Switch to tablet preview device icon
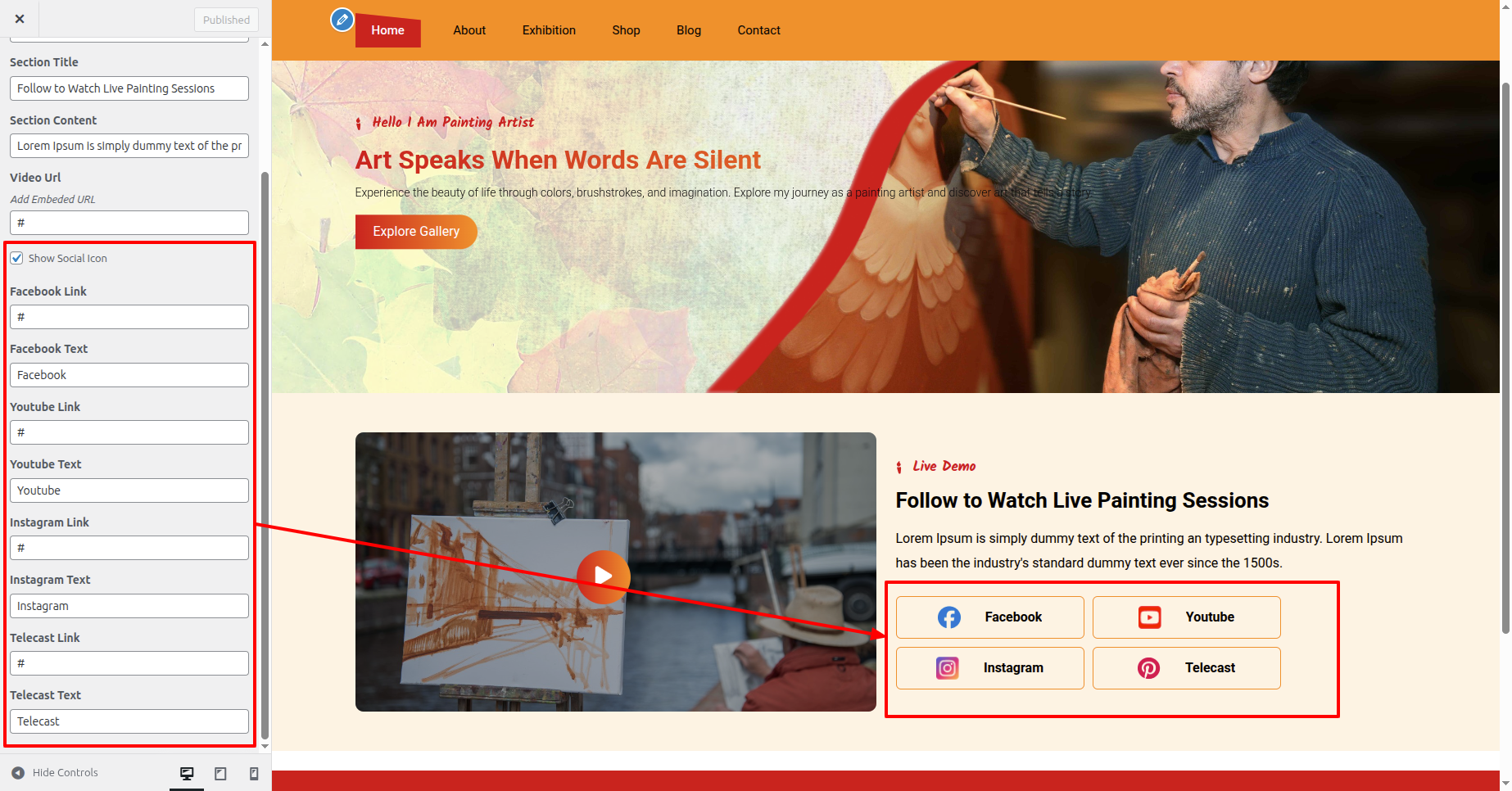This screenshot has height=791, width=1512. [x=220, y=773]
